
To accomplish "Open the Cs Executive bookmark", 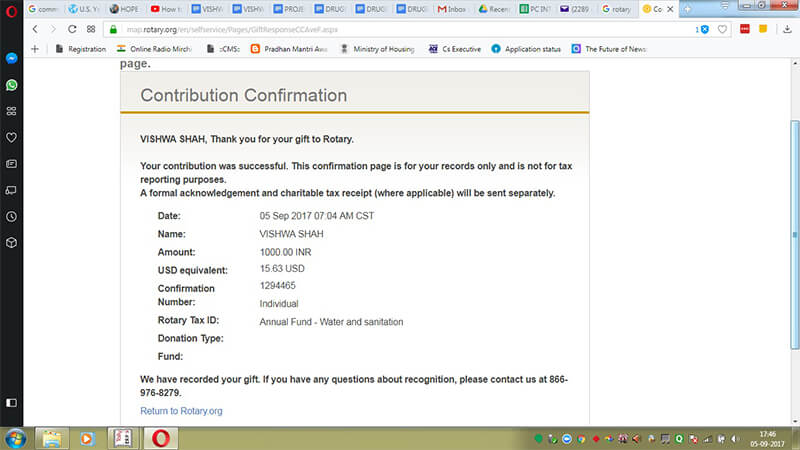I will click(x=455, y=49).
